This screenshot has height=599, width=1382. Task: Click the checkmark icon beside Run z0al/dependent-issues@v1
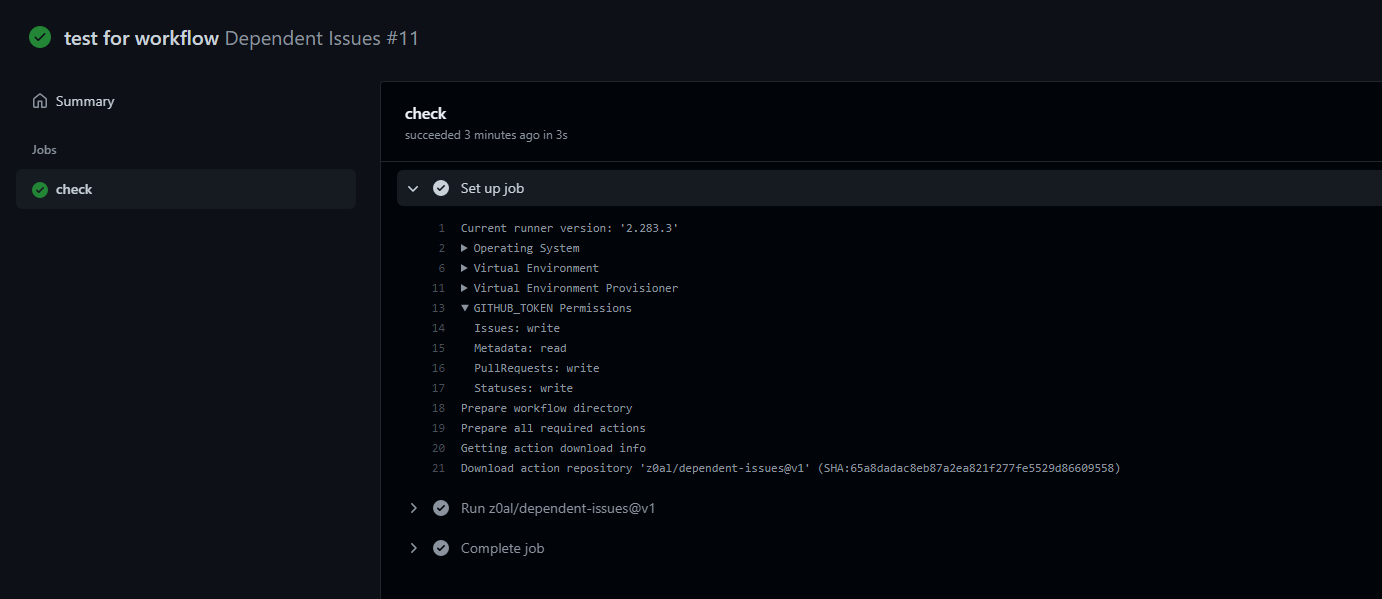point(441,508)
